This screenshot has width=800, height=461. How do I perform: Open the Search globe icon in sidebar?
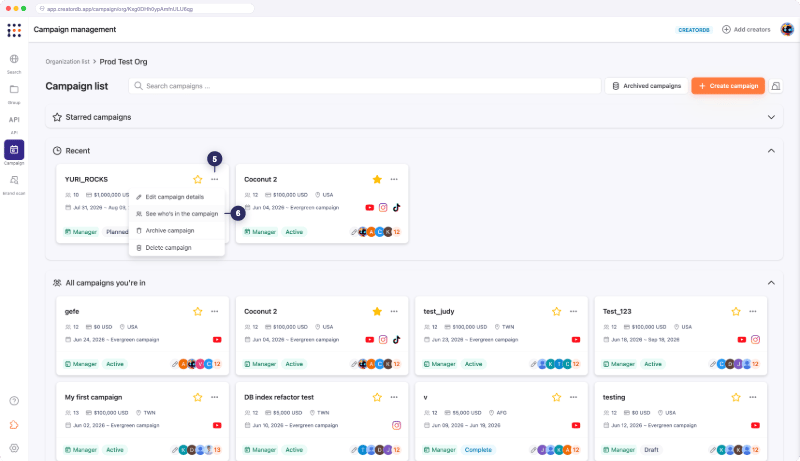tap(14, 59)
